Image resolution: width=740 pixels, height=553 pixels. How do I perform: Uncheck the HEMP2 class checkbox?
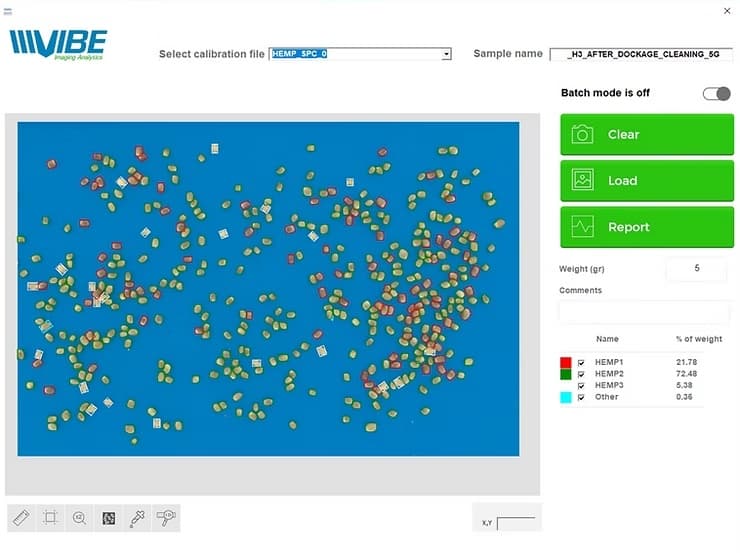point(581,375)
